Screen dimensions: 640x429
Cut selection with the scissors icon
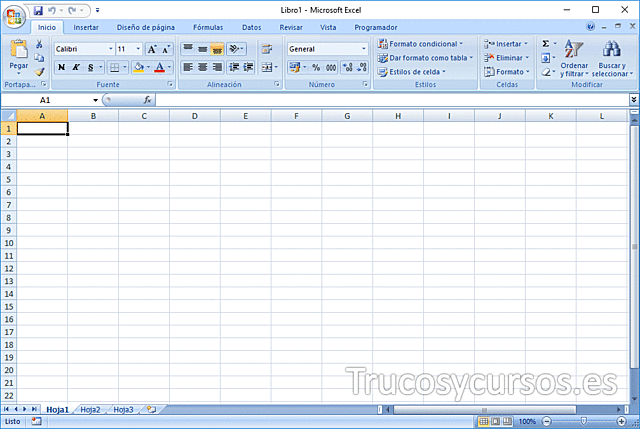tap(39, 44)
